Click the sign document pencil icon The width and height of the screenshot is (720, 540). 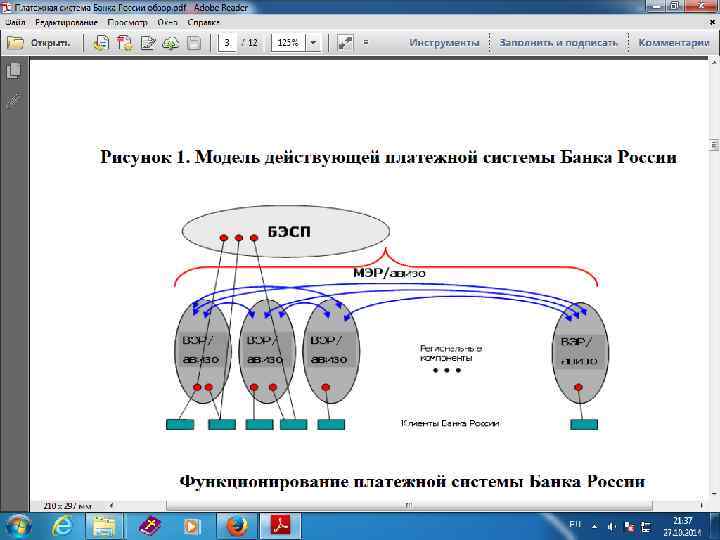pos(148,43)
